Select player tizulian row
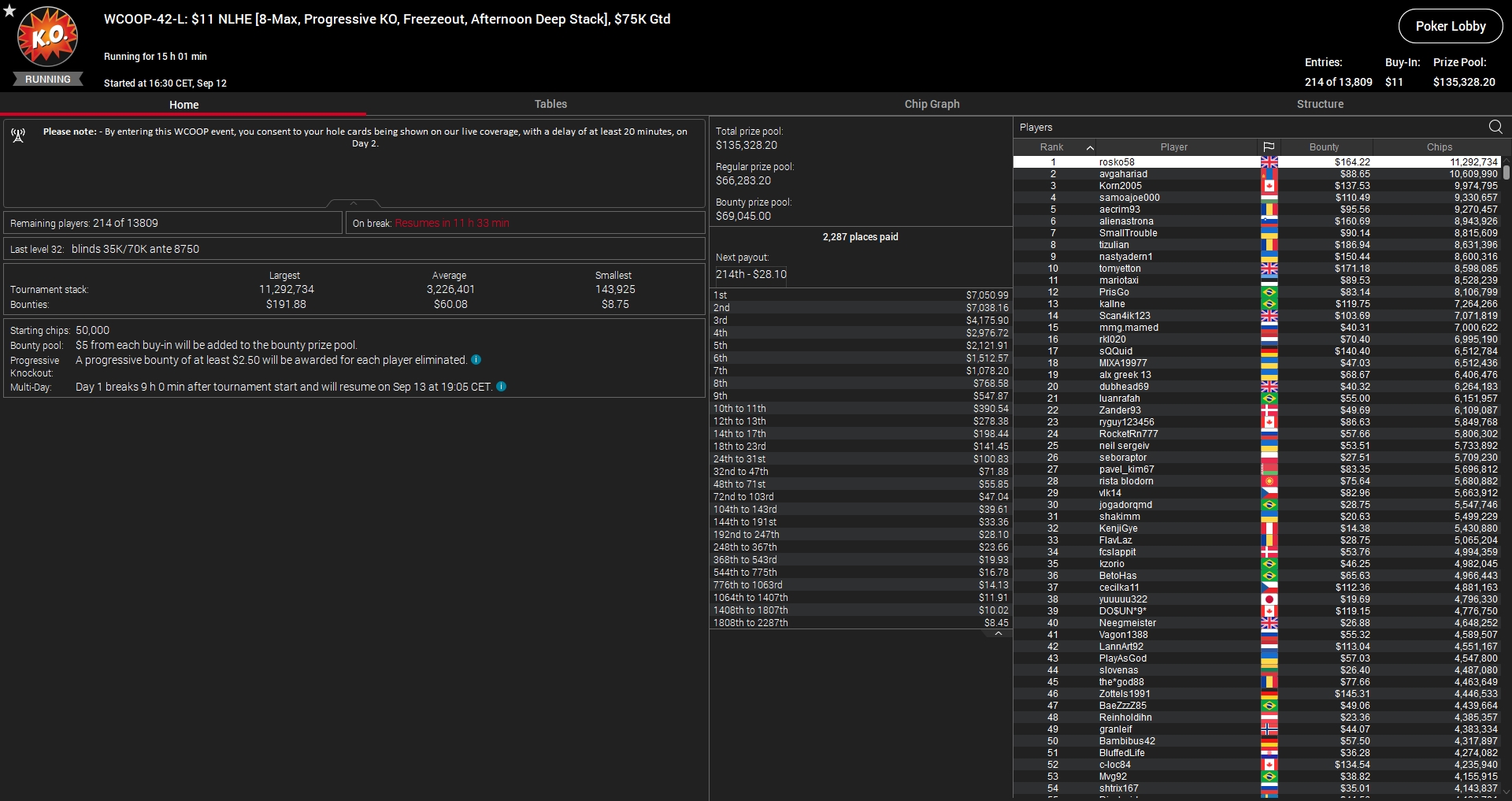Screen dimensions: 1512x801 pyautogui.click(x=1257, y=245)
